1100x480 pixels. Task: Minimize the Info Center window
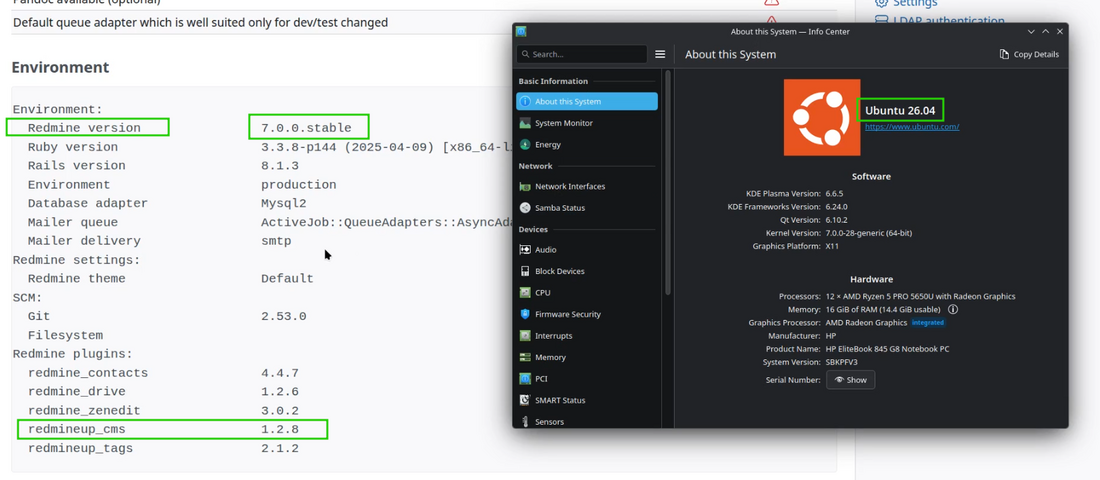click(x=1031, y=32)
